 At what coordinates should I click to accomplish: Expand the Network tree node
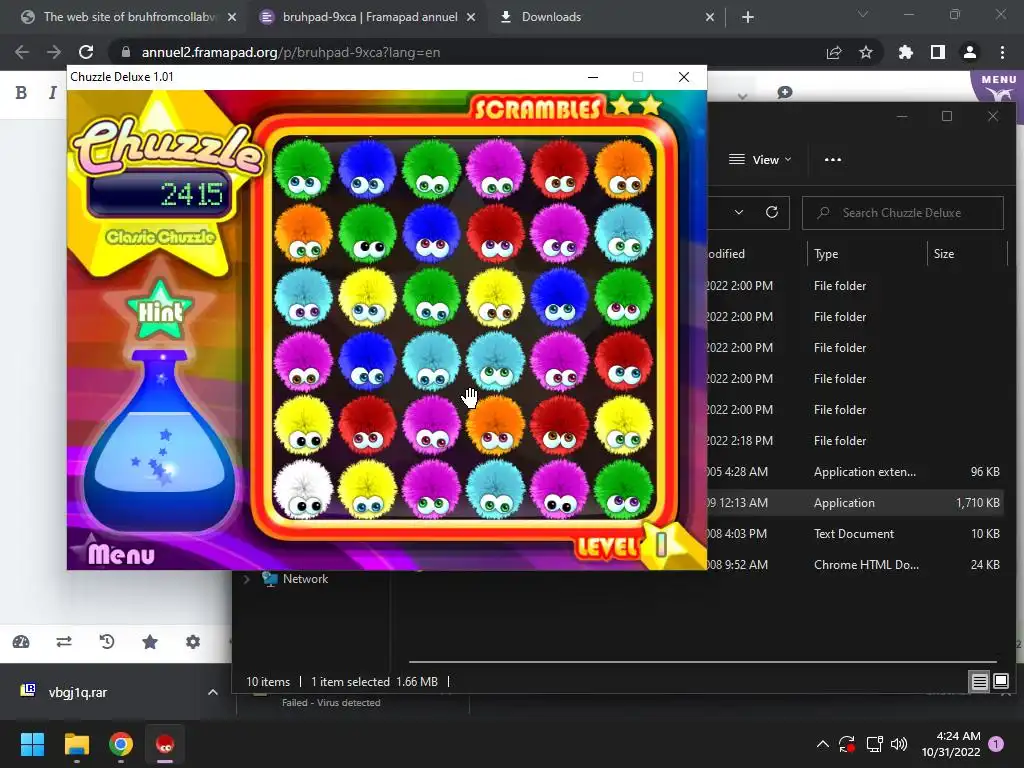[x=246, y=579]
